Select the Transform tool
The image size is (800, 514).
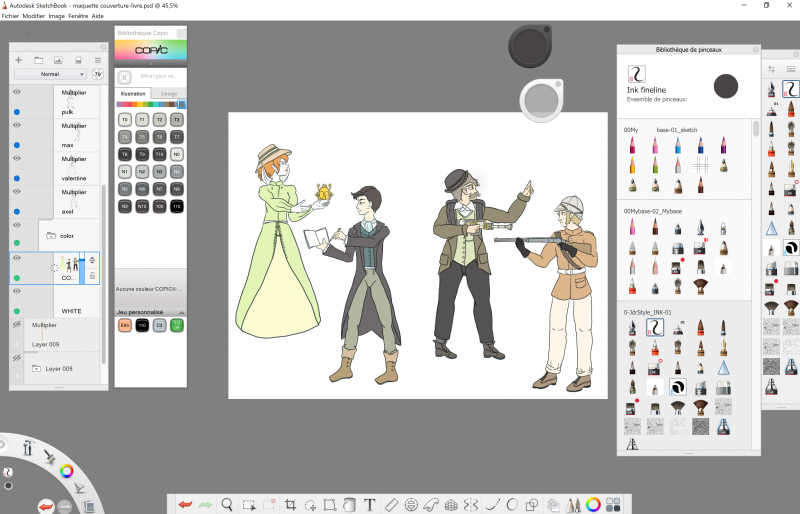[x=330, y=505]
